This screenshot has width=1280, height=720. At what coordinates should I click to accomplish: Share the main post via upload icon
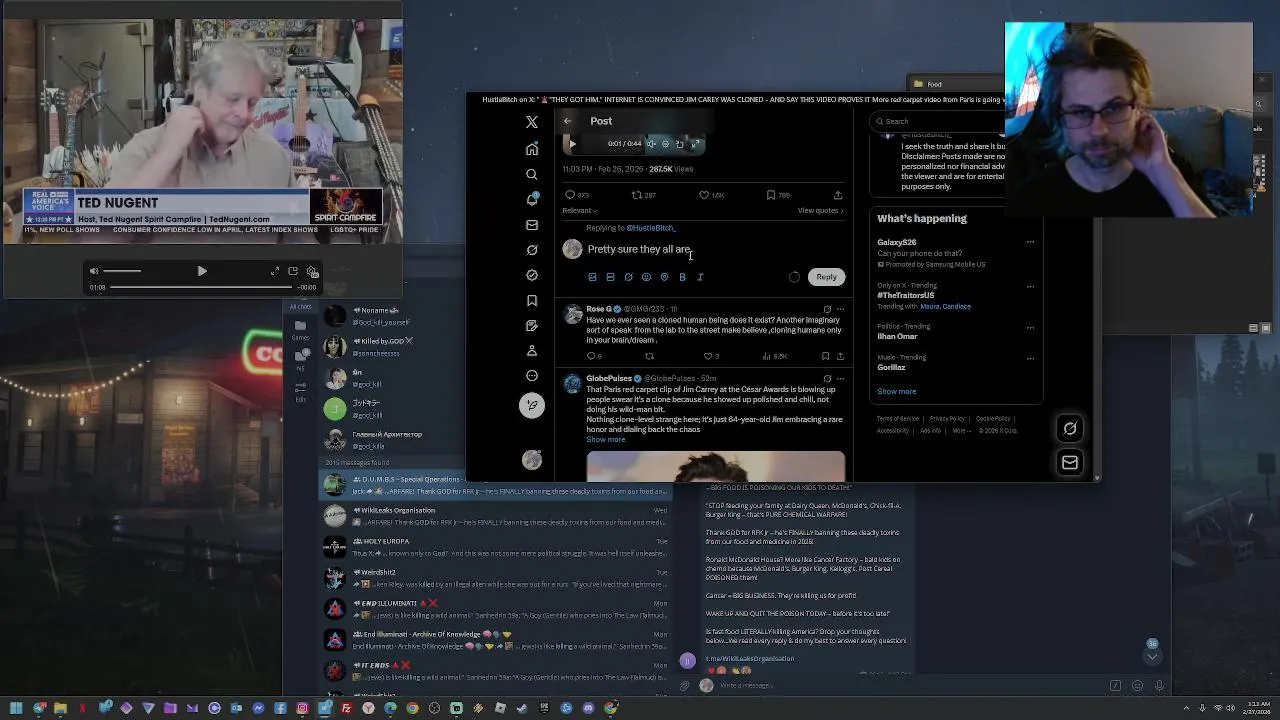pyautogui.click(x=838, y=195)
